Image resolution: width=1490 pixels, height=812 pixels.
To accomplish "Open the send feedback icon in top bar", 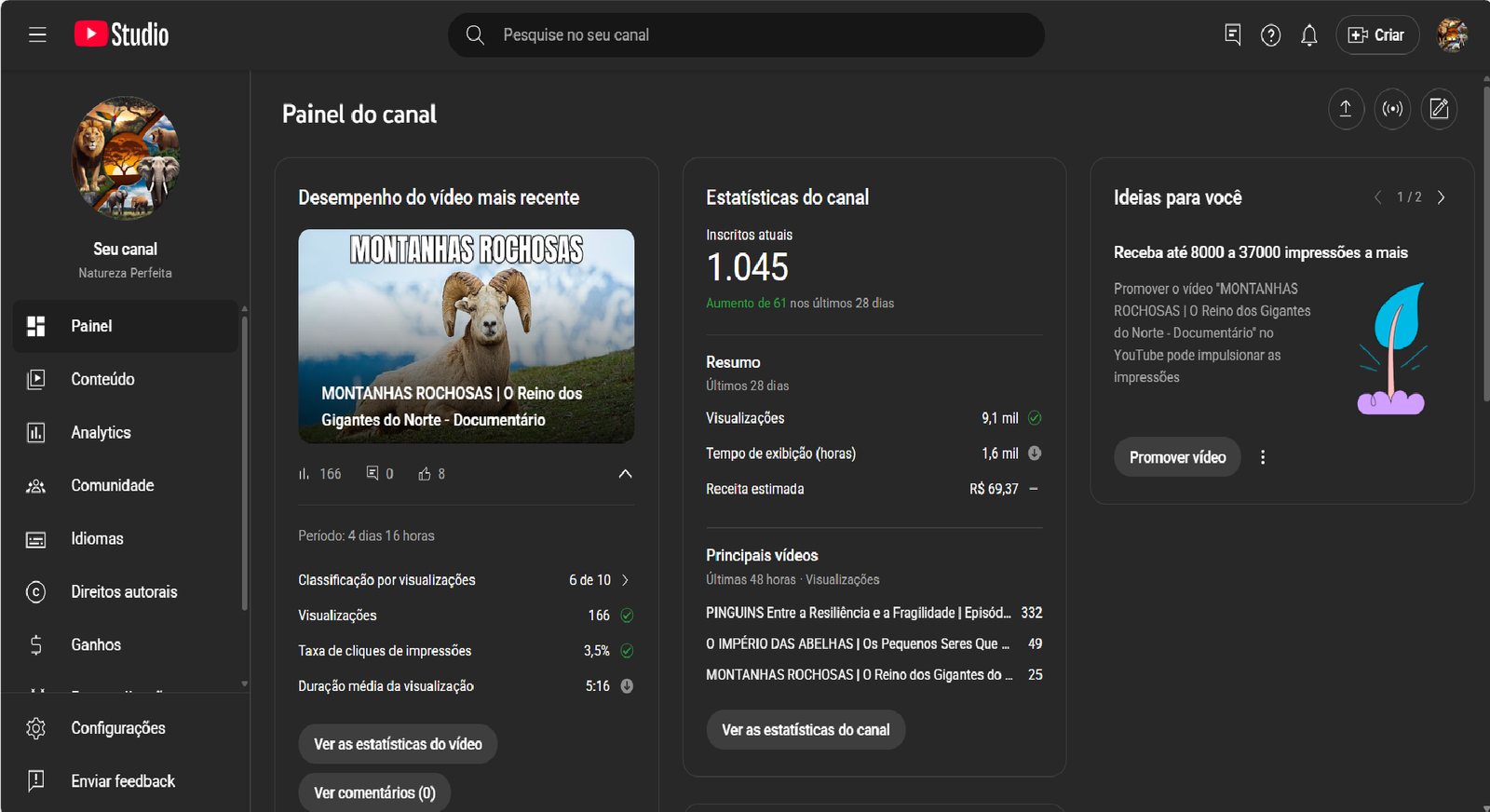I will pyautogui.click(x=1232, y=35).
